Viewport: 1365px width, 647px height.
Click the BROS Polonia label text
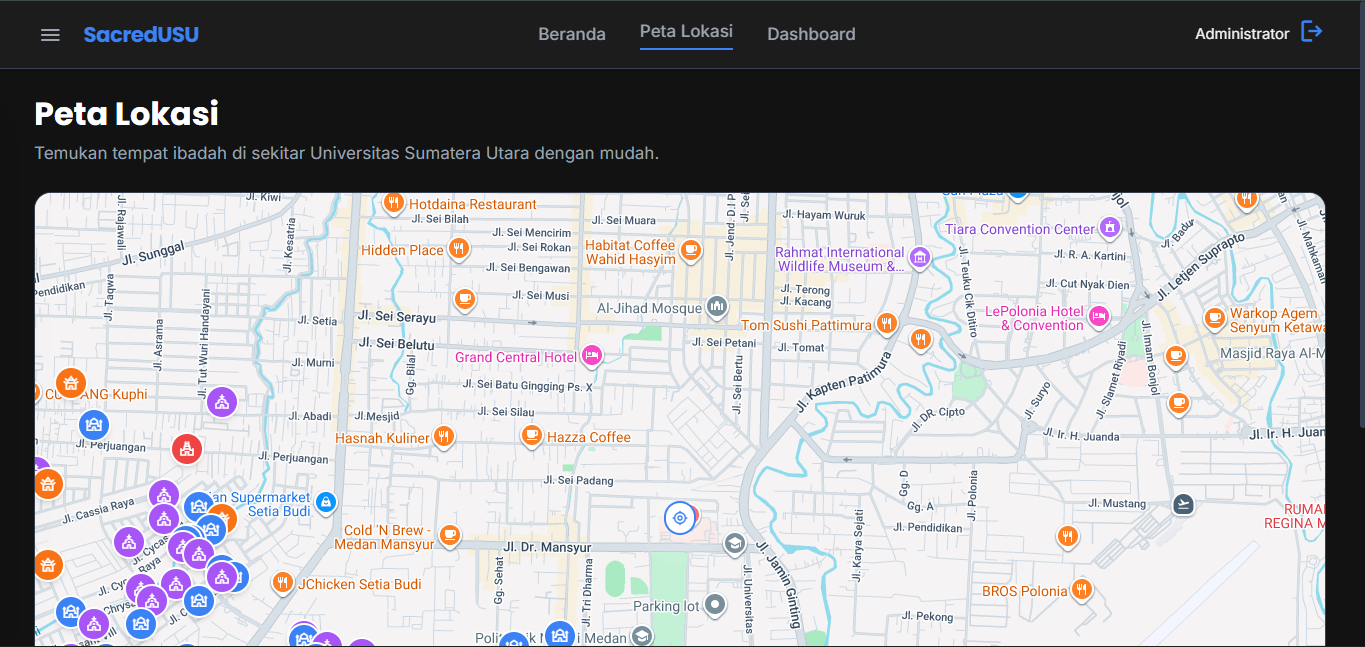(1025, 591)
